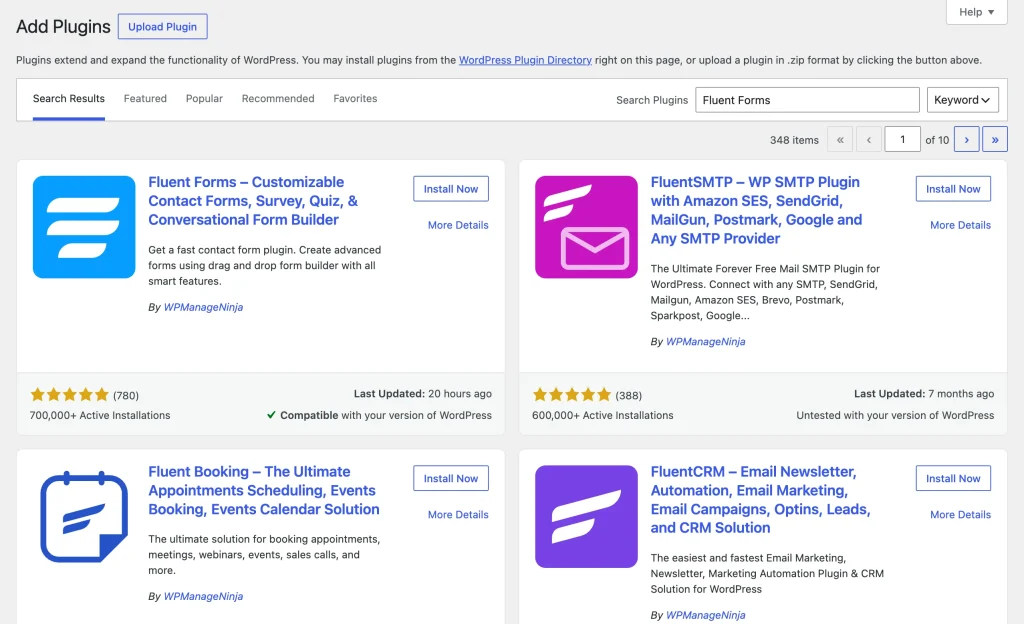Click 'Untested with your version of WordPress'
Image resolution: width=1024 pixels, height=624 pixels.
[x=895, y=415]
